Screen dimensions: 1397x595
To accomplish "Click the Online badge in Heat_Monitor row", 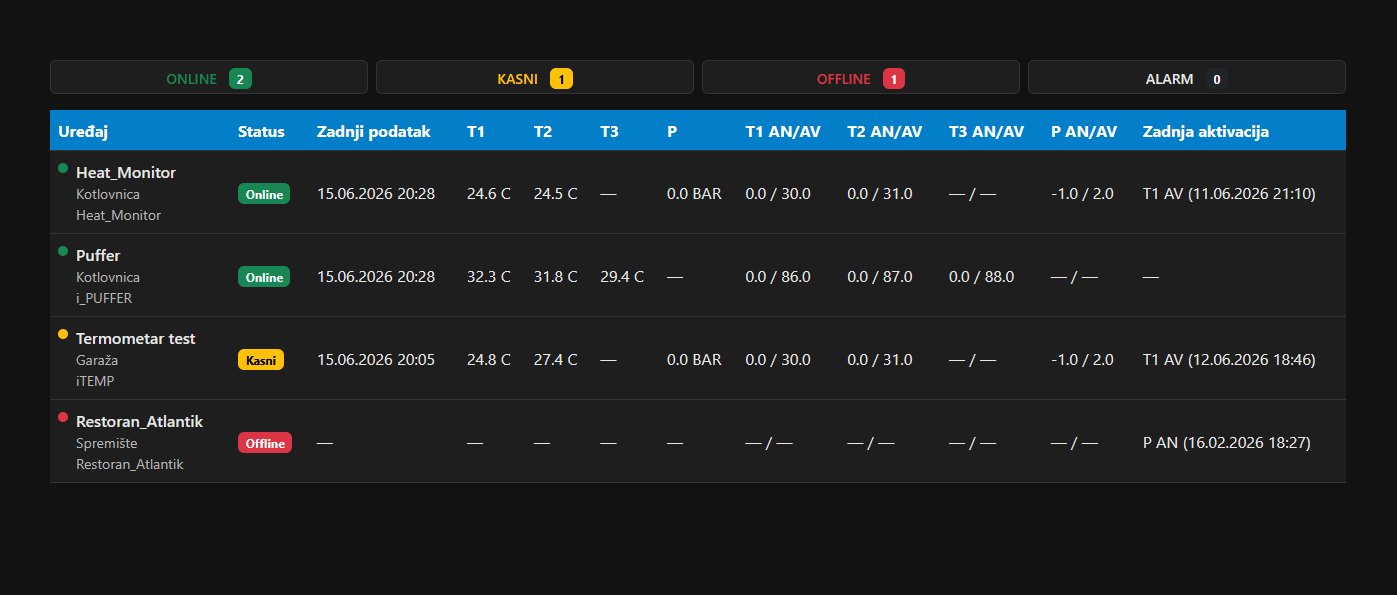I will (x=264, y=194).
